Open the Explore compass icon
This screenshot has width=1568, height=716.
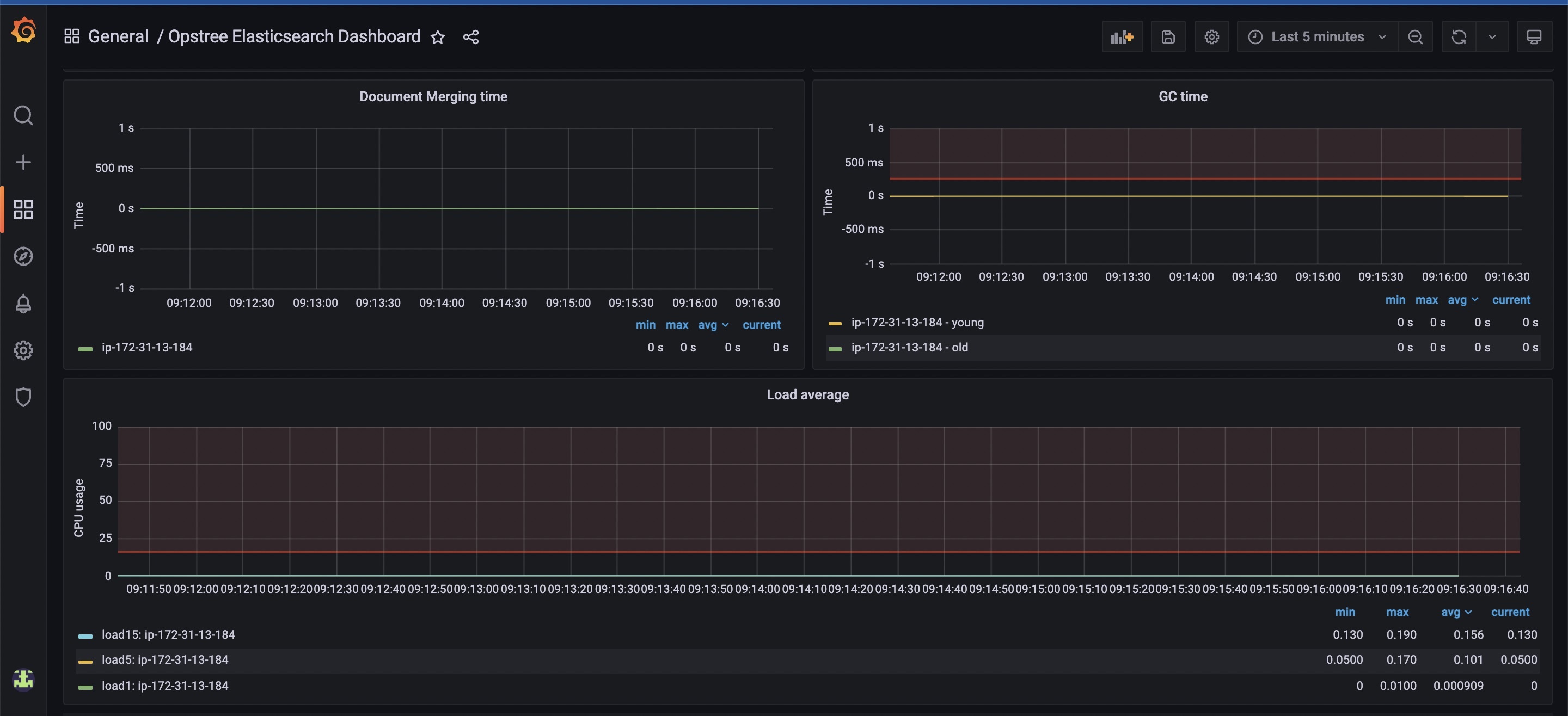(23, 256)
